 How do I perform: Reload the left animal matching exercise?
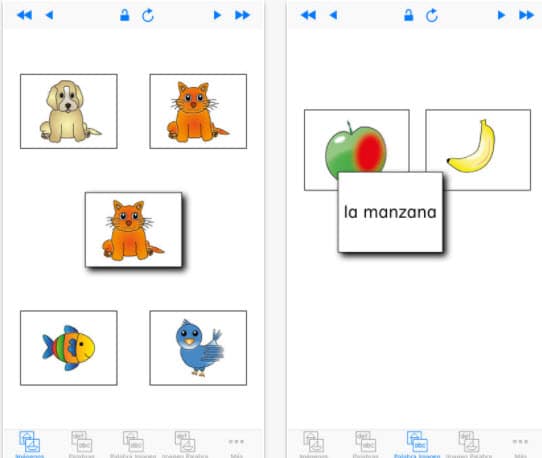point(148,16)
